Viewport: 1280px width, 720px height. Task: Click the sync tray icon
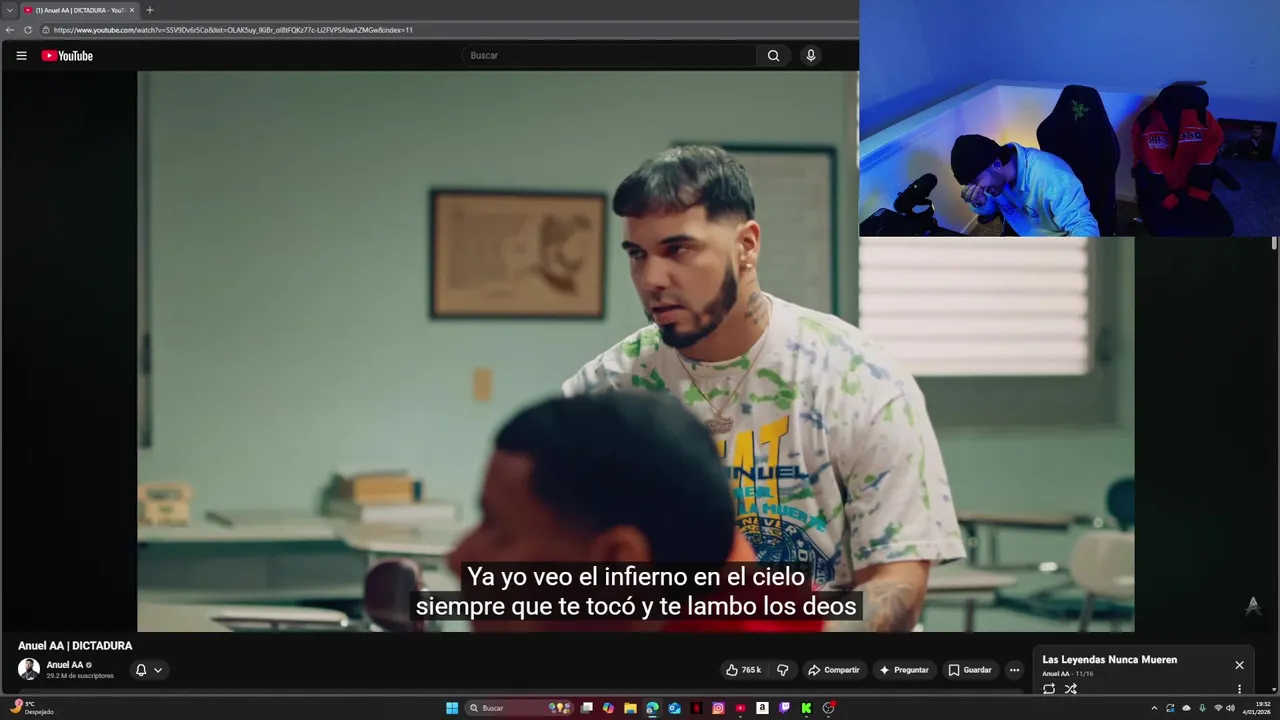(x=1170, y=708)
